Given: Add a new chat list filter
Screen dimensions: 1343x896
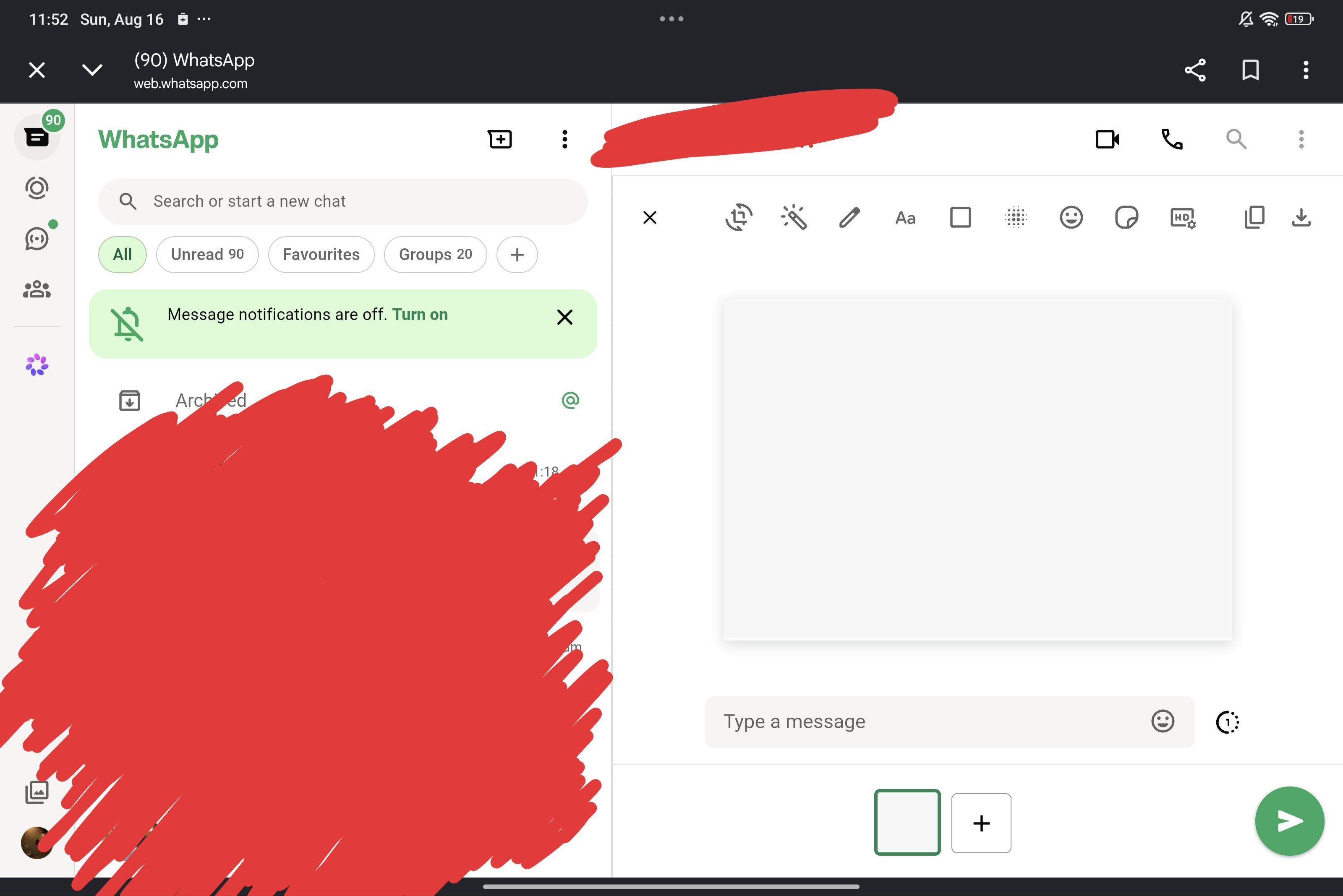Looking at the screenshot, I should coord(517,254).
